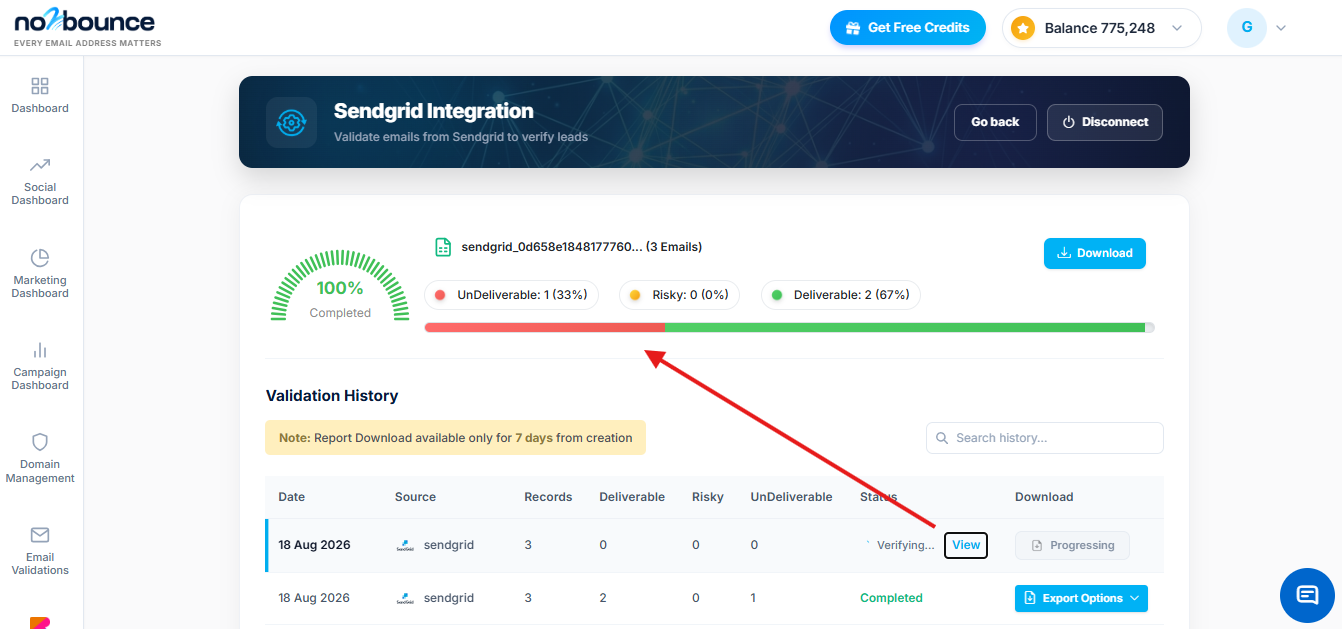Click Get Free Credits button
Image resolution: width=1342 pixels, height=629 pixels.
908,28
